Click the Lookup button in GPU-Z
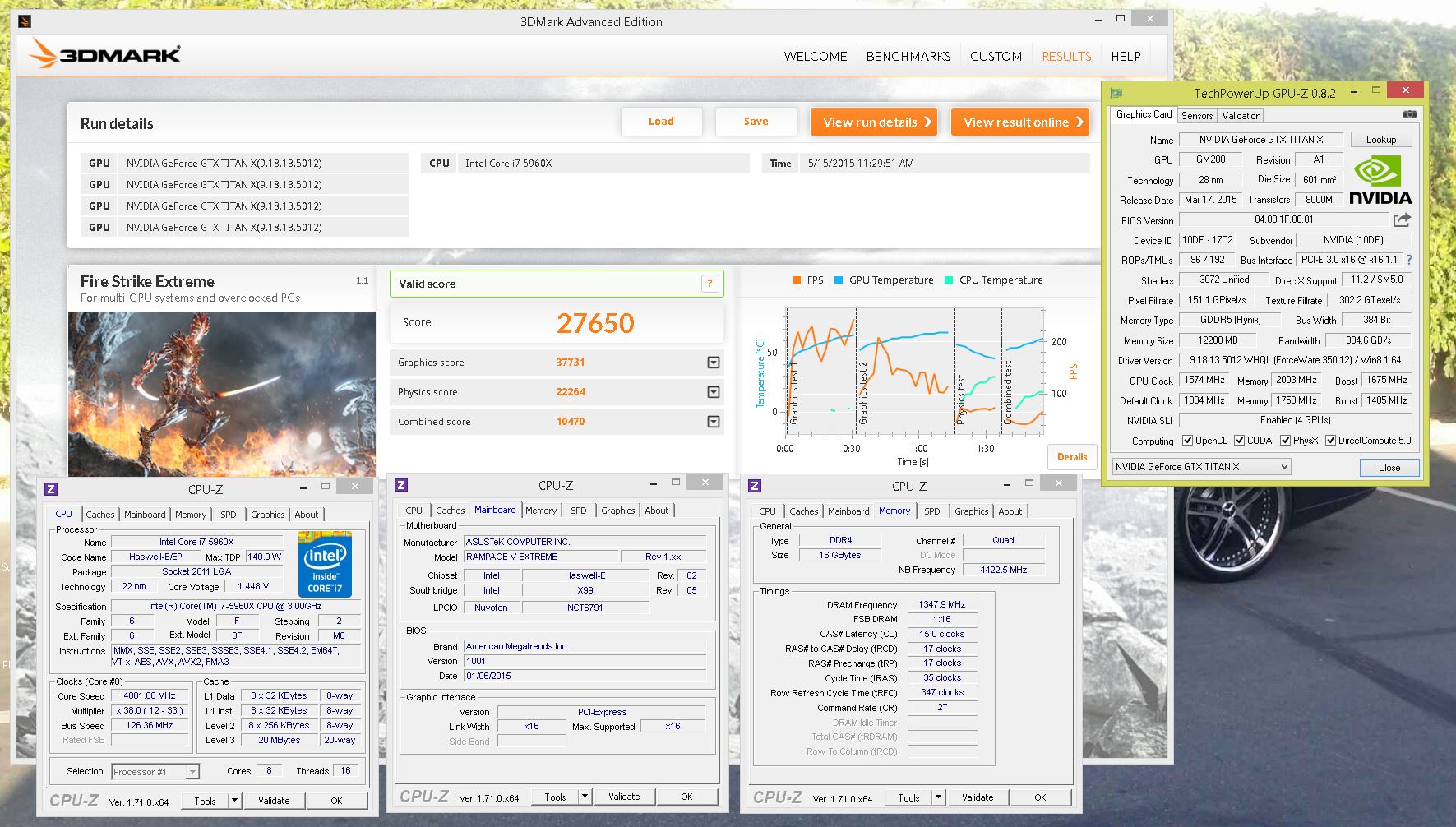1456x827 pixels. pyautogui.click(x=1381, y=140)
